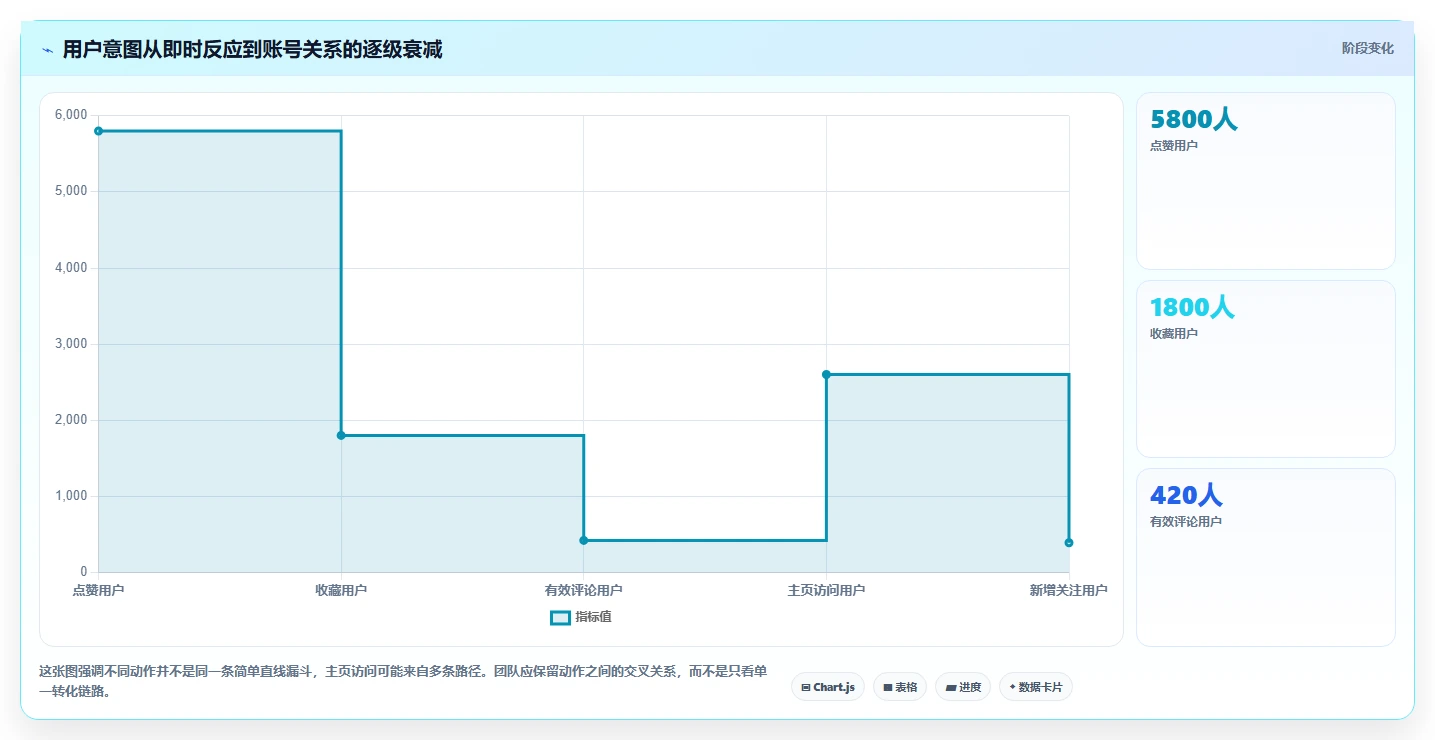Image resolution: width=1435 pixels, height=740 pixels.
Task: Click the 1800人 stat card value
Action: point(1192,307)
